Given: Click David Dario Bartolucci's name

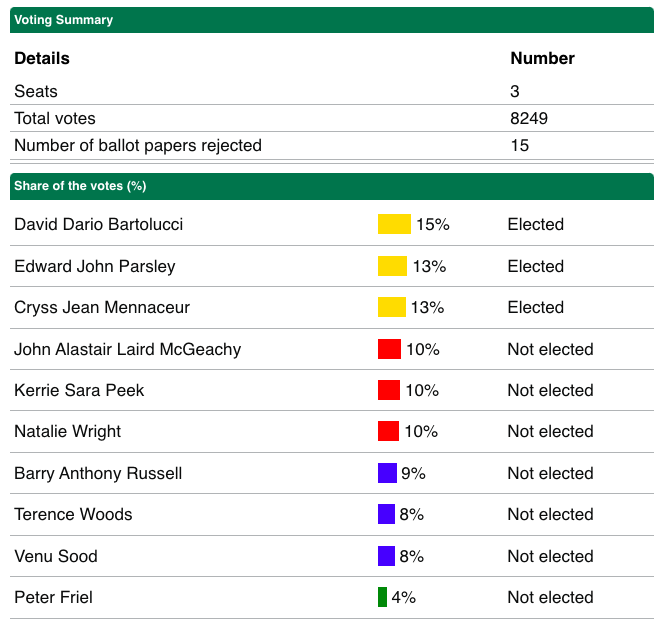Looking at the screenshot, I should [98, 224].
